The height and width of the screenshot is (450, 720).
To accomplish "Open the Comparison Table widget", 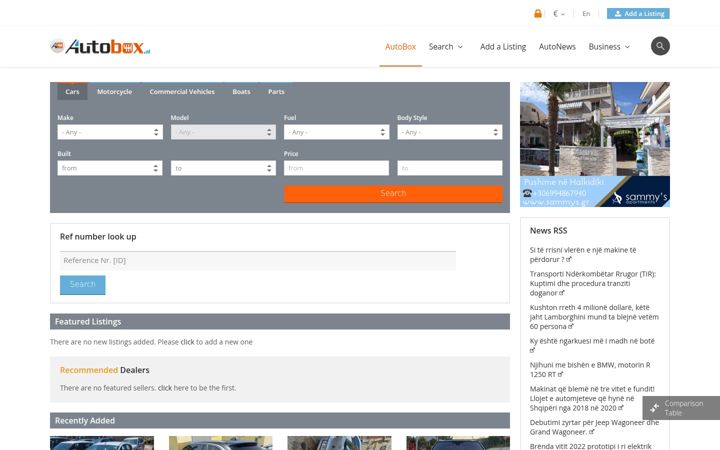I will tap(681, 408).
